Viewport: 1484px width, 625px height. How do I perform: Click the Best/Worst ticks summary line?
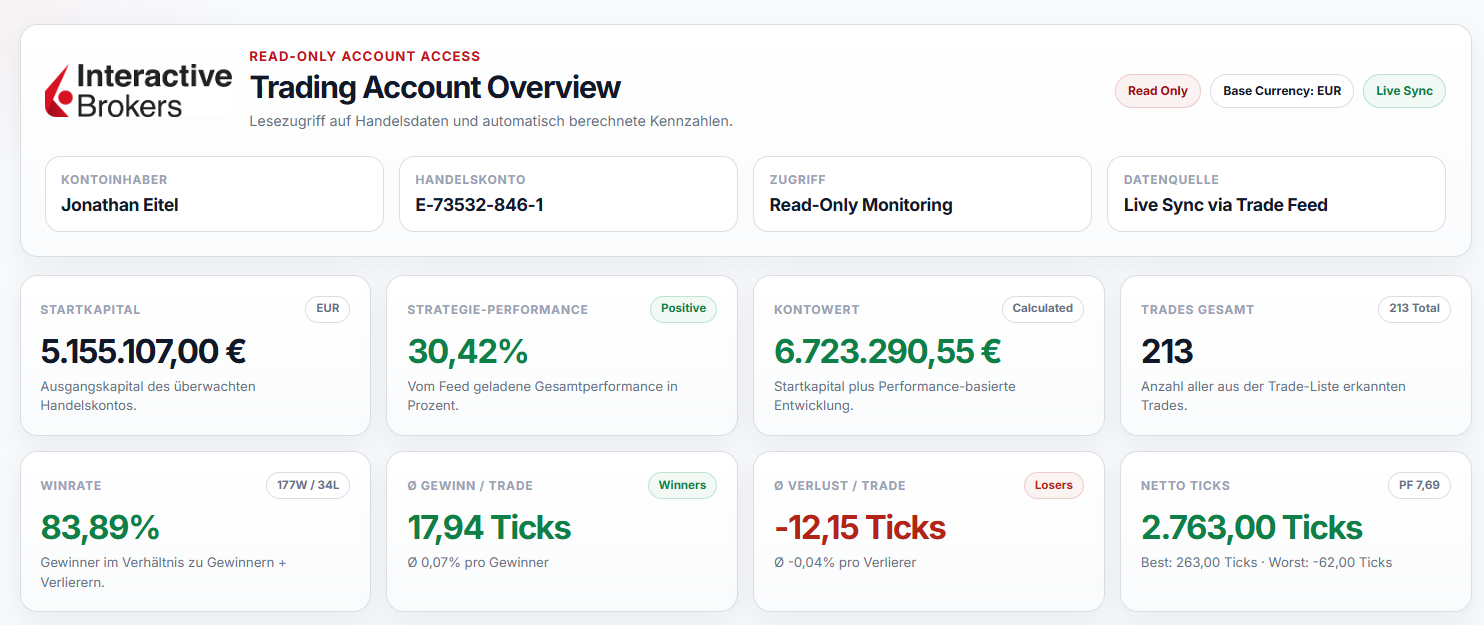tap(1266, 563)
